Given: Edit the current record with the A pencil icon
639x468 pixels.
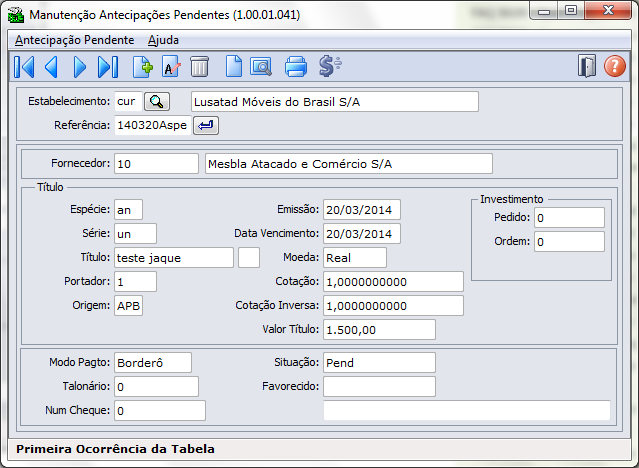Looking at the screenshot, I should [x=171, y=67].
